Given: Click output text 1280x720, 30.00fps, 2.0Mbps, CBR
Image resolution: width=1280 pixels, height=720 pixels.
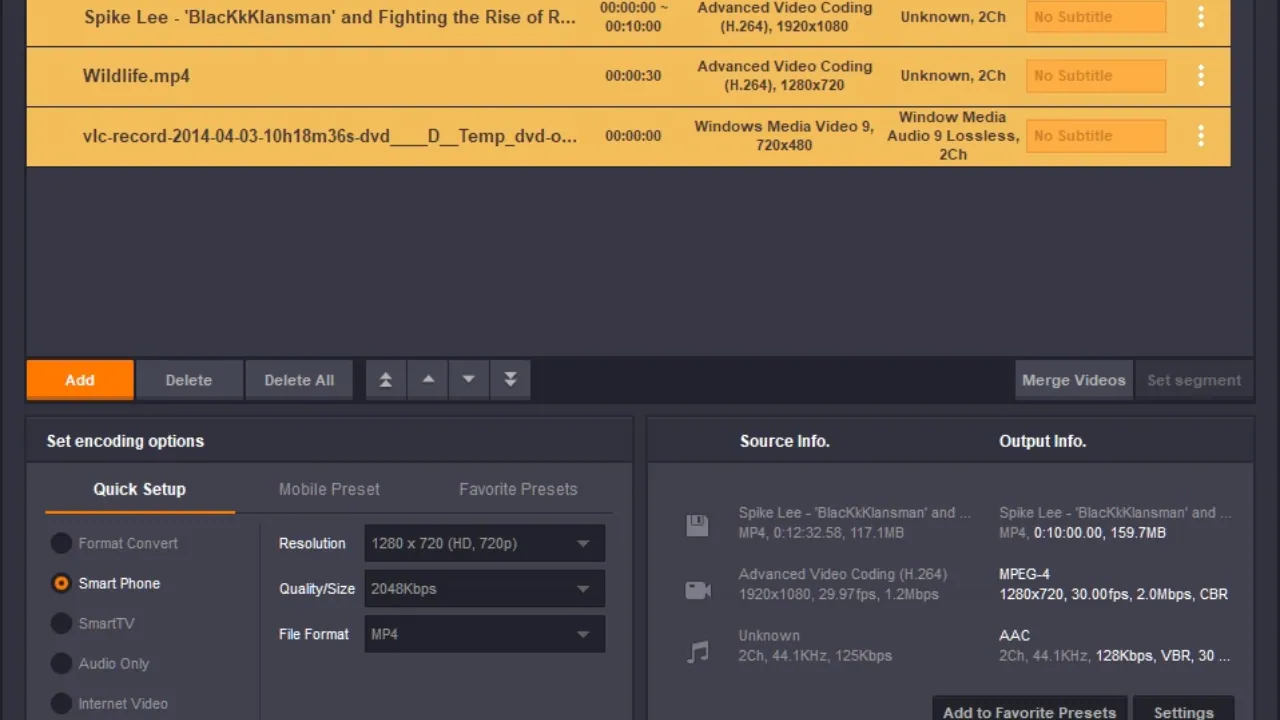Looking at the screenshot, I should pyautogui.click(x=1113, y=594).
